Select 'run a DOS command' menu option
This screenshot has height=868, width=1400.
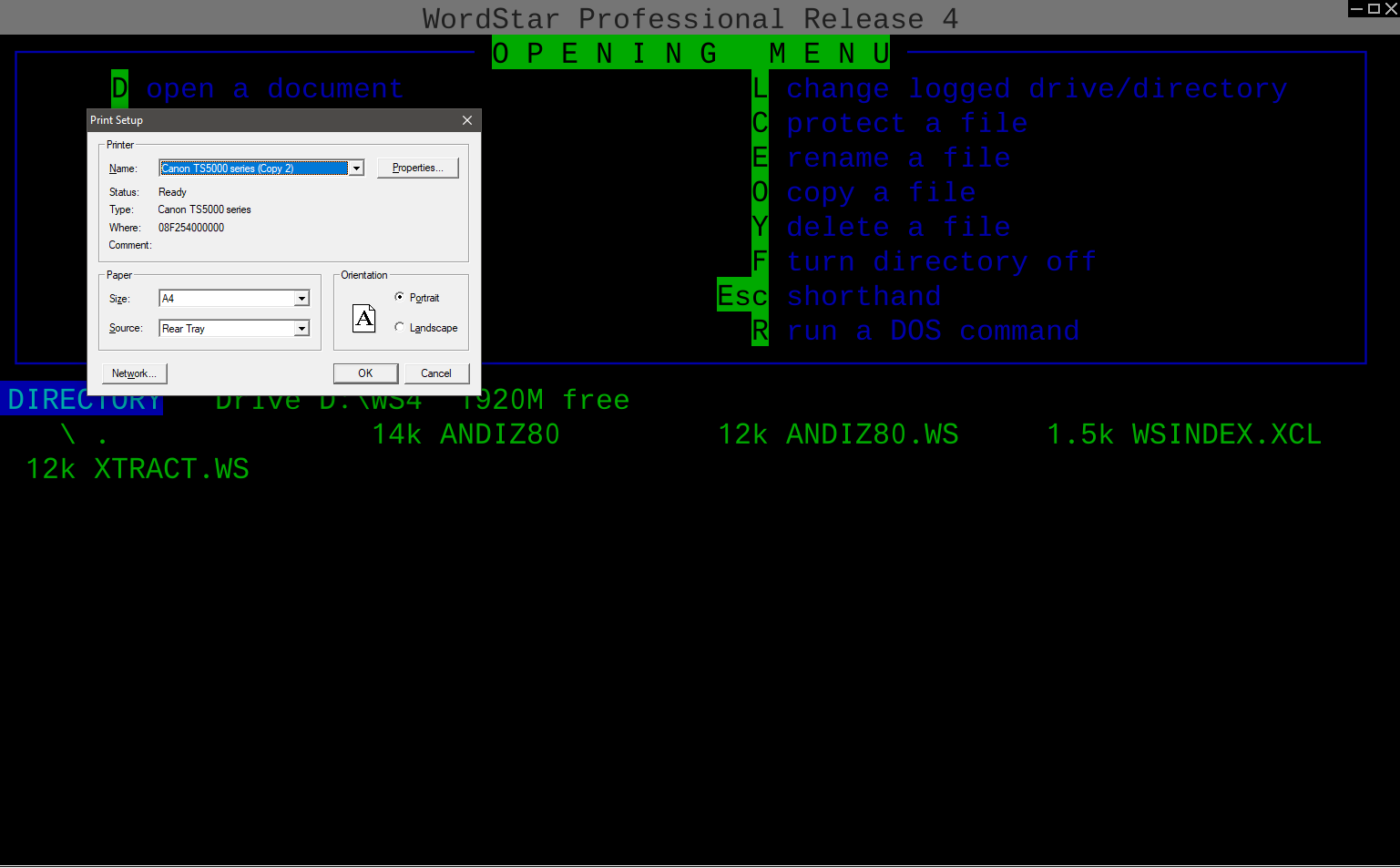coord(933,331)
